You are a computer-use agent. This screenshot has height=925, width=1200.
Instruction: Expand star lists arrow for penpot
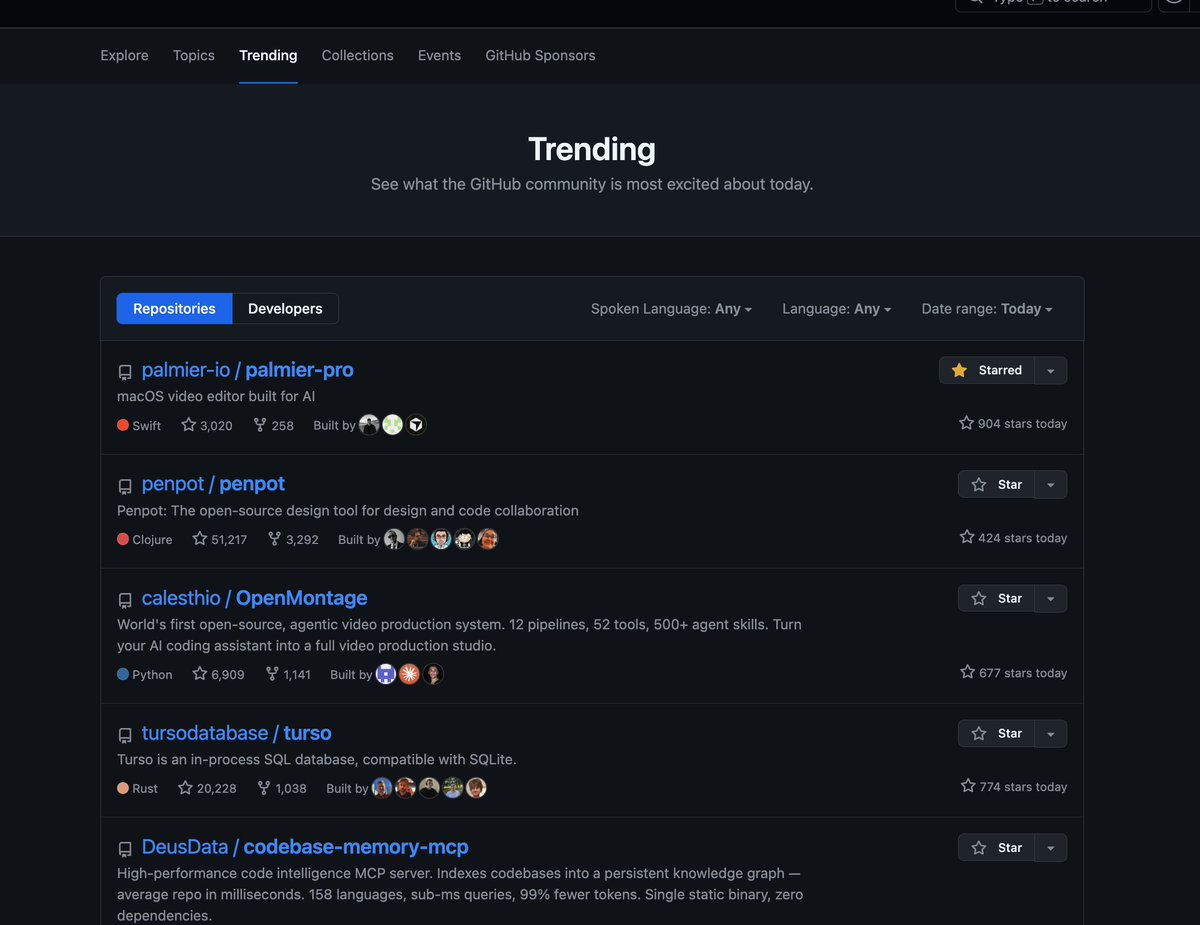pyautogui.click(x=1051, y=484)
